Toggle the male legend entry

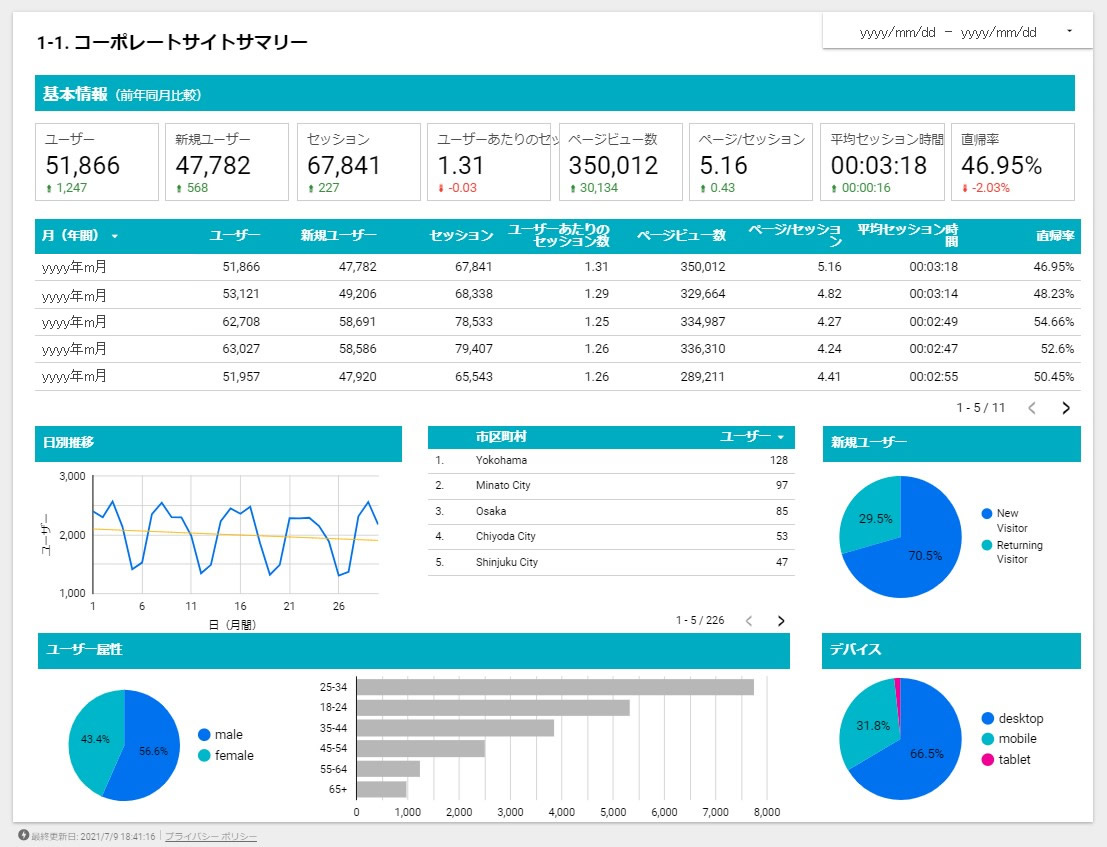pyautogui.click(x=220, y=735)
